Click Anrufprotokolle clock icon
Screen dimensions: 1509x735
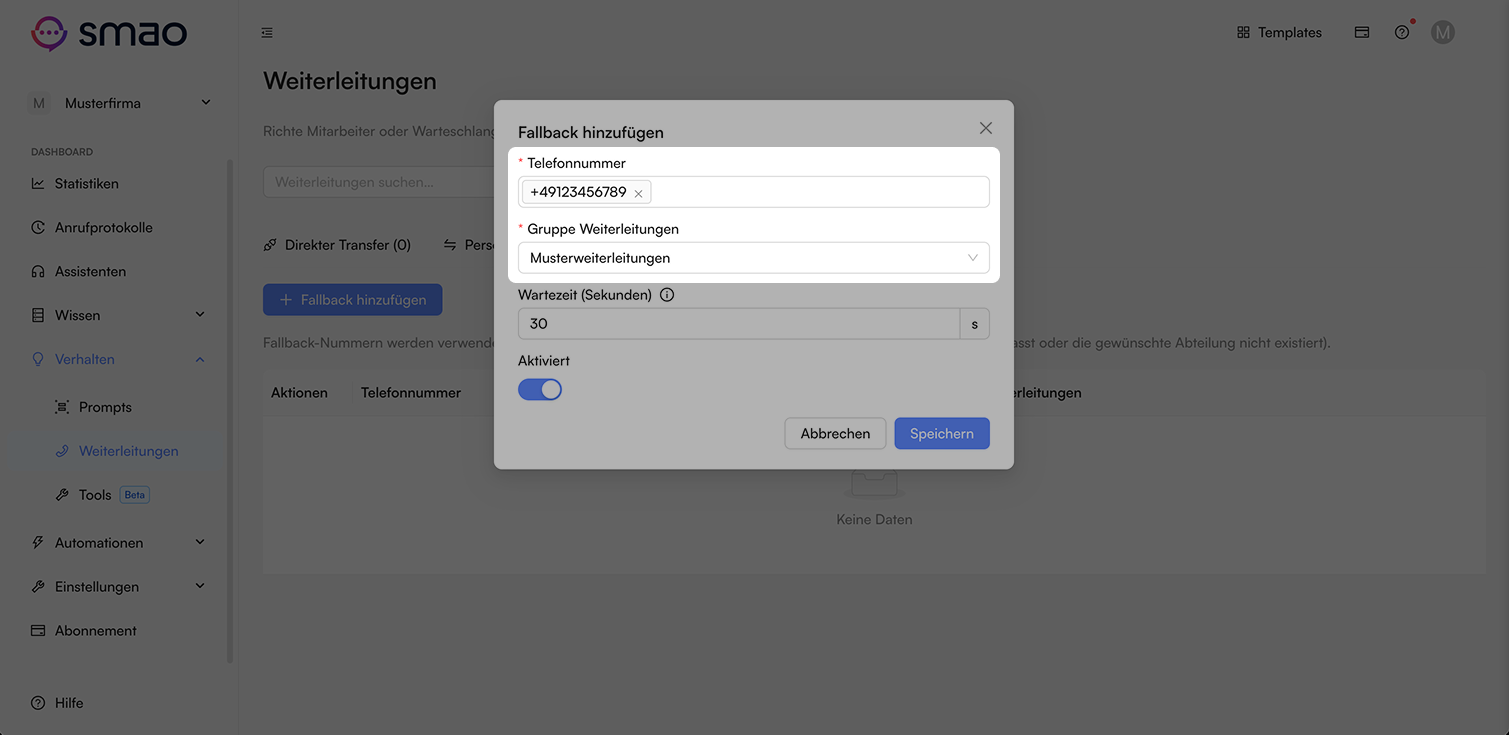(x=38, y=228)
